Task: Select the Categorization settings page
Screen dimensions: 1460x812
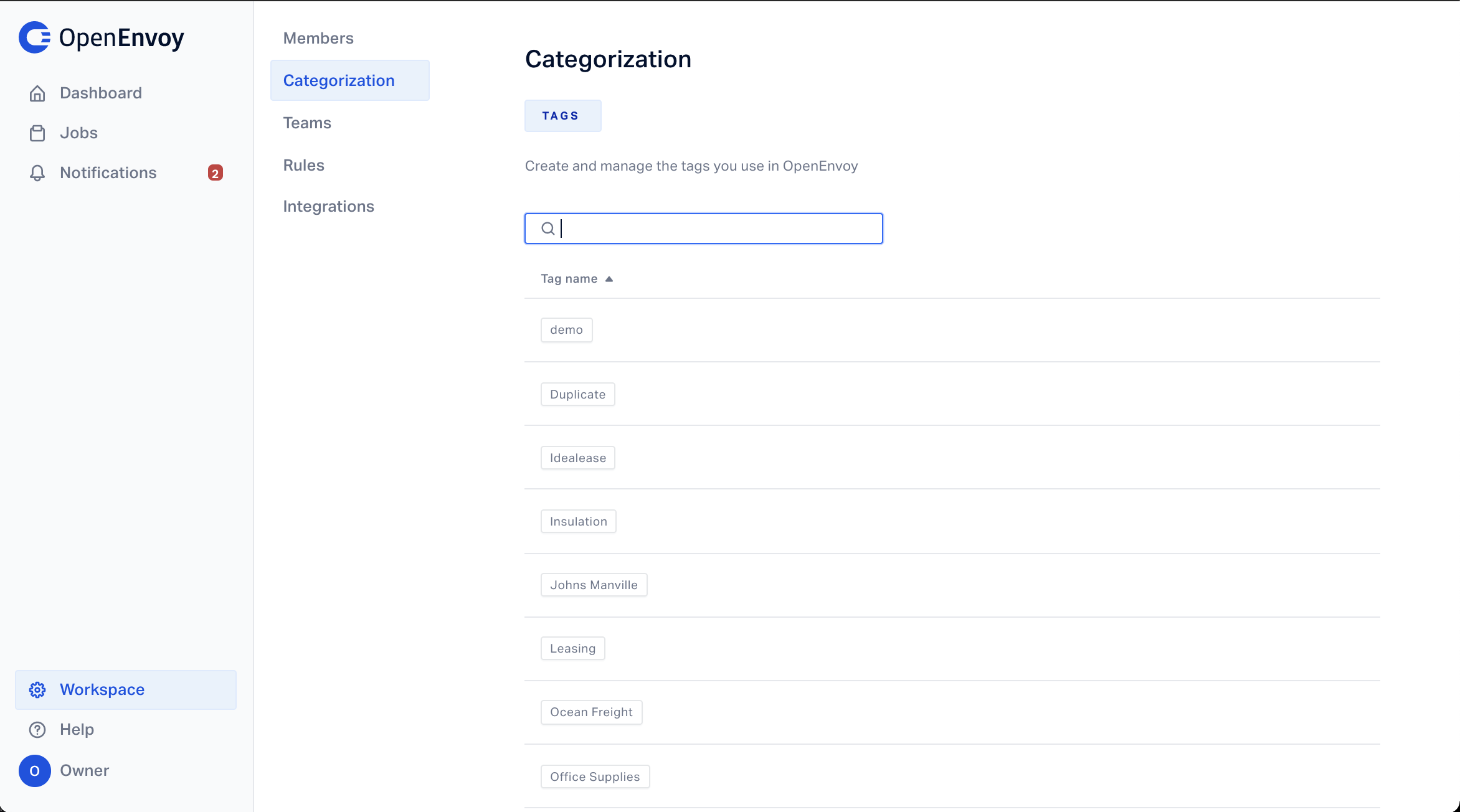Action: click(x=350, y=80)
